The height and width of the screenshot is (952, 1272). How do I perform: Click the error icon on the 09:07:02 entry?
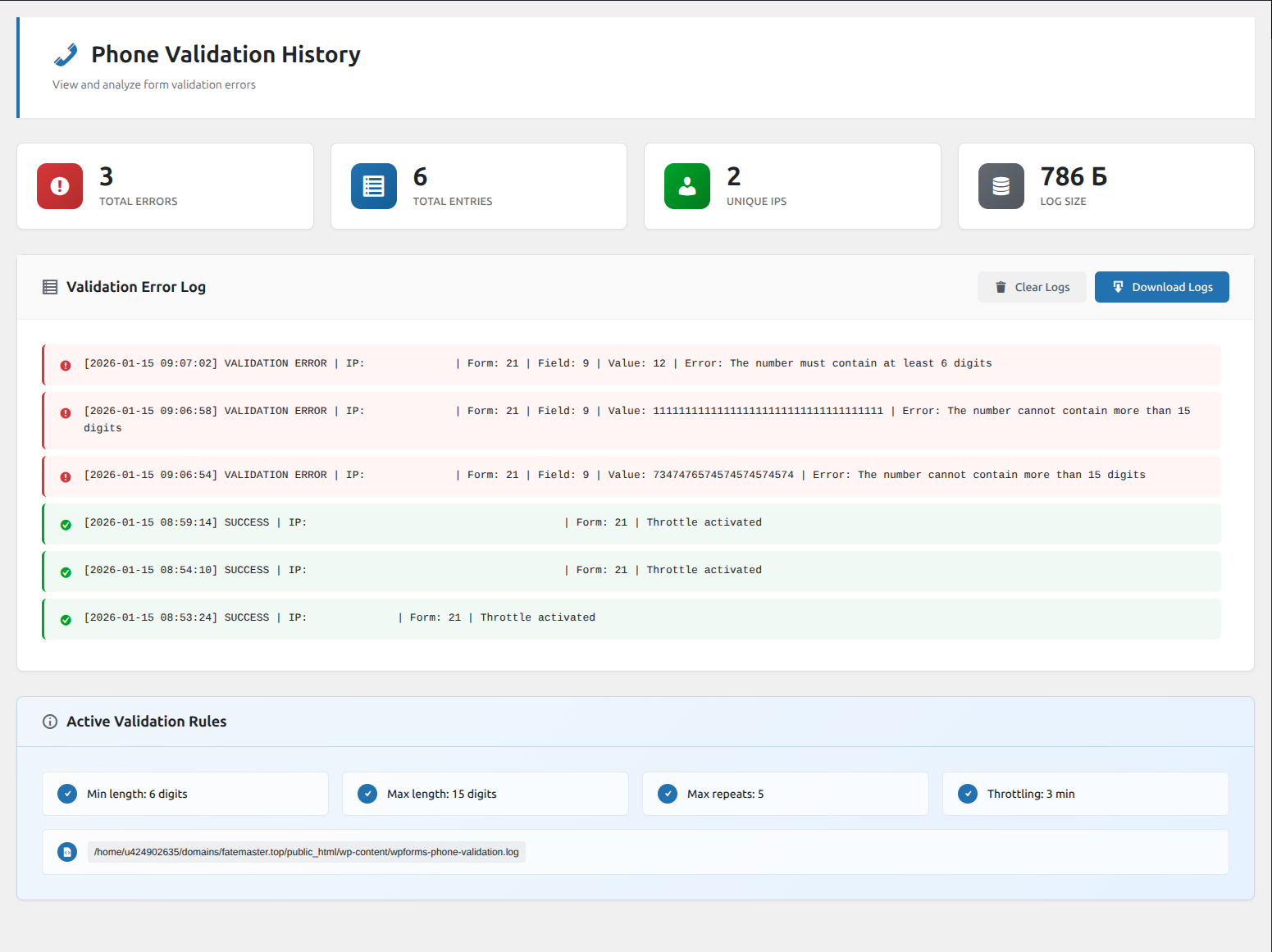point(66,366)
